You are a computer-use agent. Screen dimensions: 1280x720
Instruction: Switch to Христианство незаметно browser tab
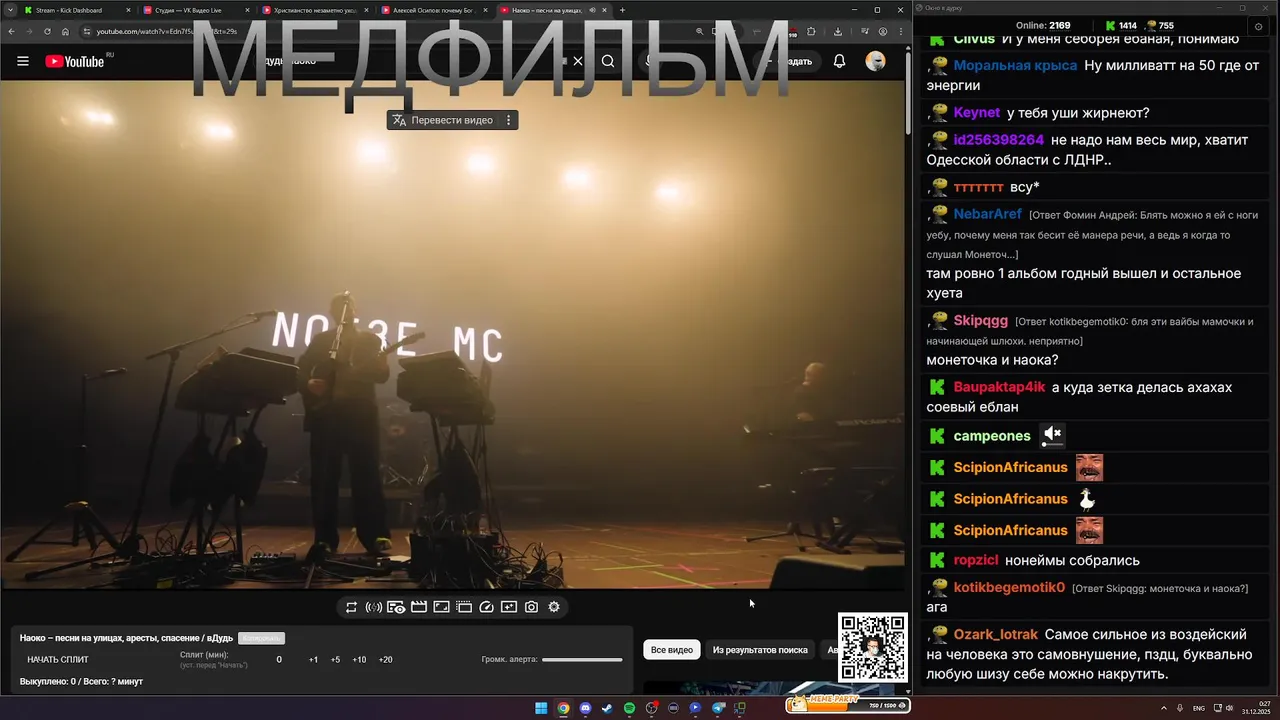[313, 10]
